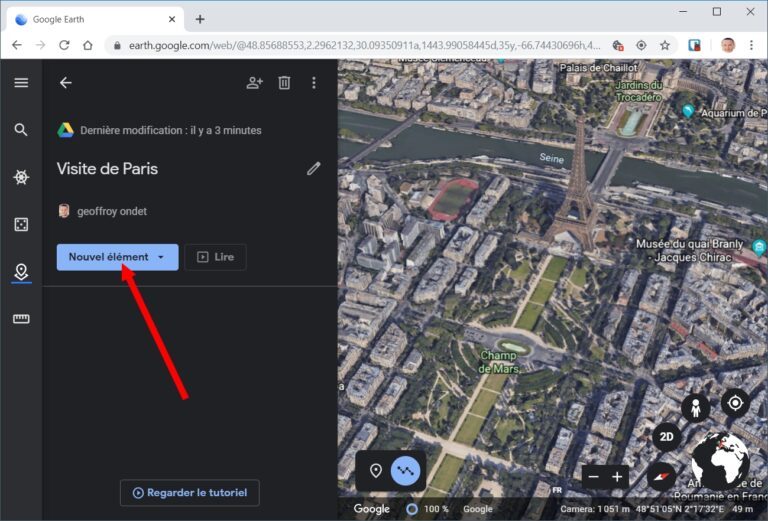Viewport: 768px width, 521px height.
Task: Select the measure ruler tool
Action: pyautogui.click(x=21, y=319)
